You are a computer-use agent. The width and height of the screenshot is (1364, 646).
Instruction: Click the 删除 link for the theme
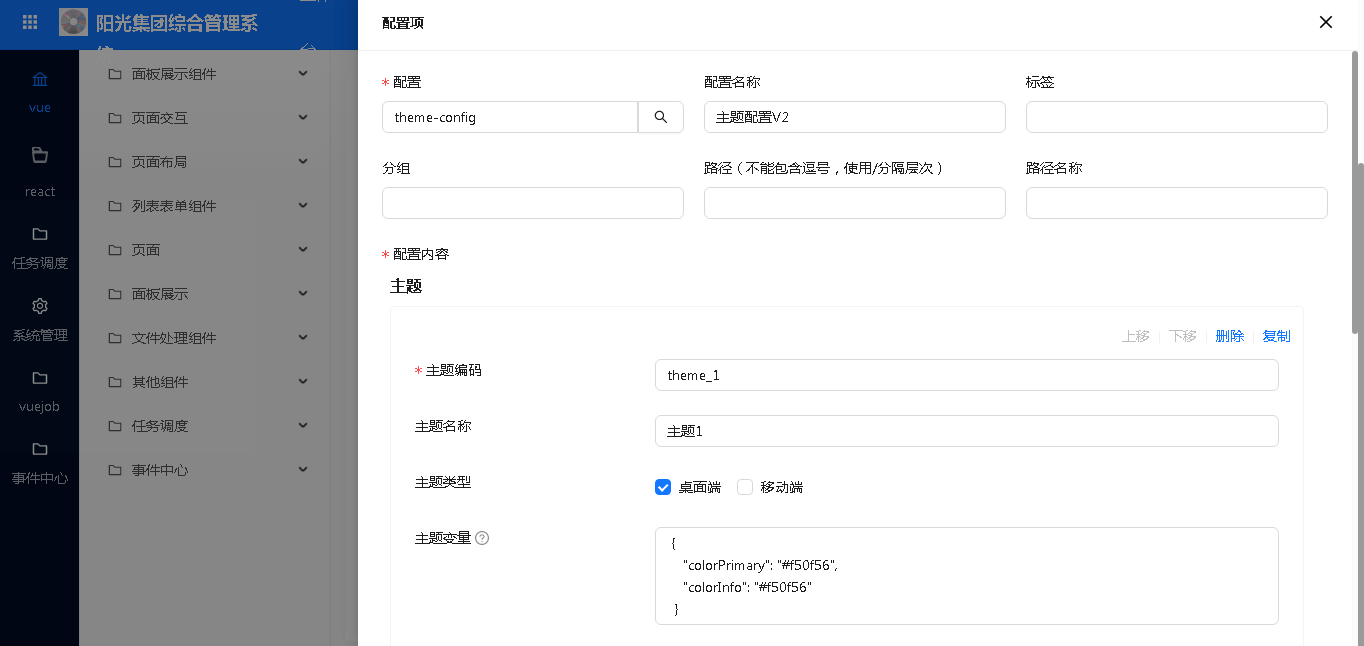[x=1230, y=336]
